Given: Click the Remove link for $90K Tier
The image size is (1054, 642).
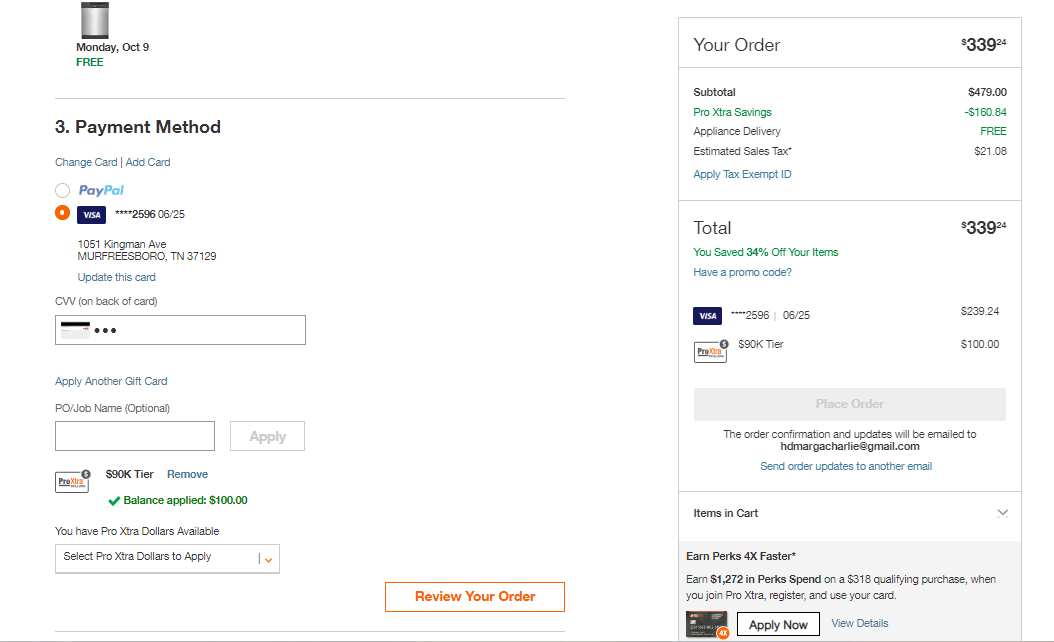Looking at the screenshot, I should 188,475.
